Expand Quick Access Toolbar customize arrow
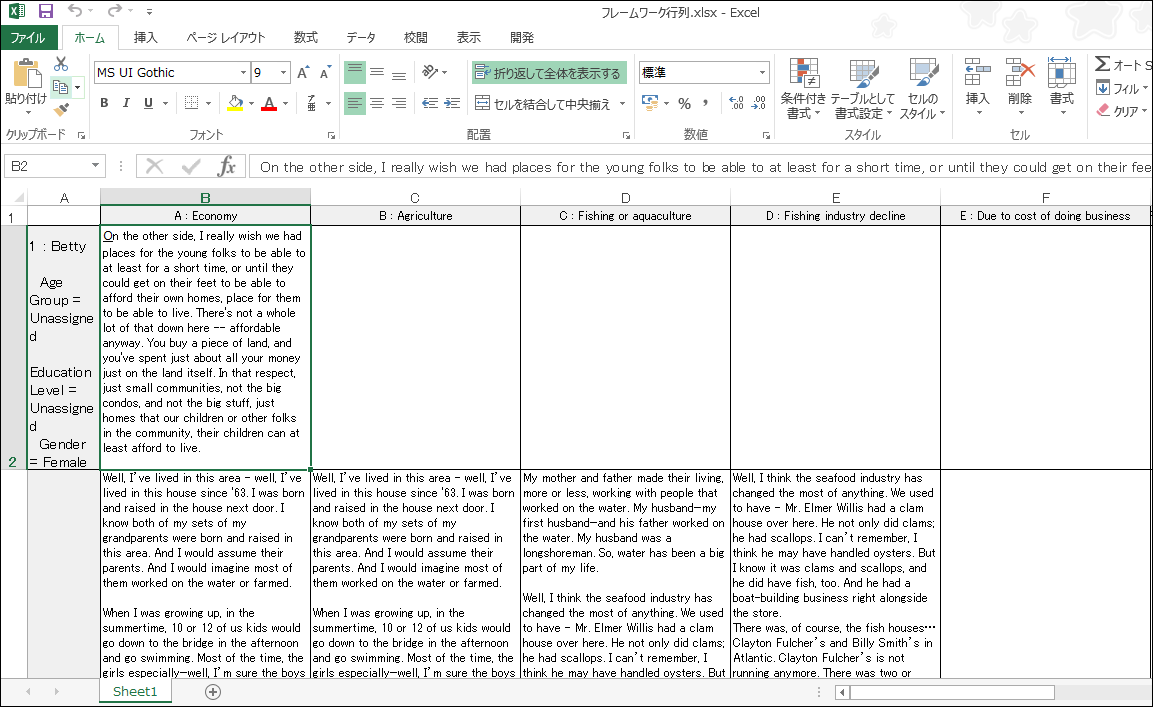 tap(149, 12)
